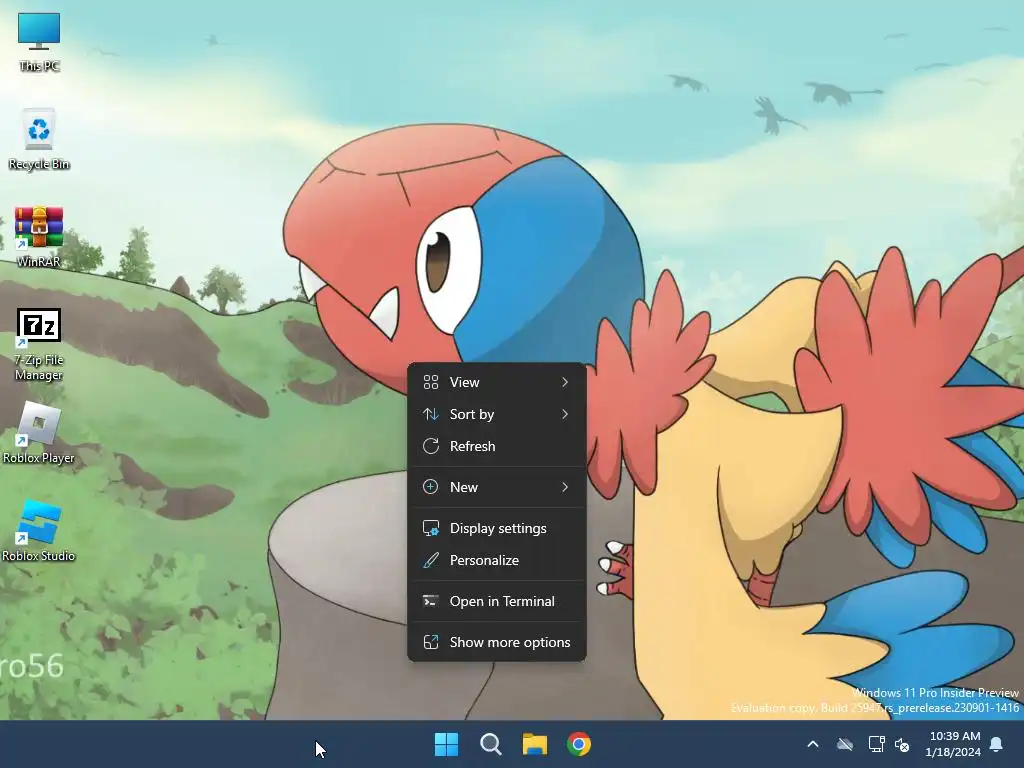
Task: Choose Refresh in the context menu
Action: 497,446
